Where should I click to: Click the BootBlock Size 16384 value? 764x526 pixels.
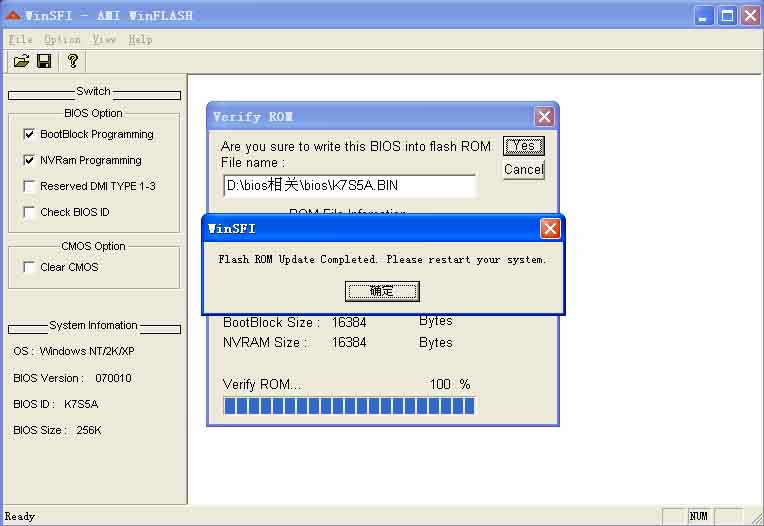pyautogui.click(x=349, y=322)
